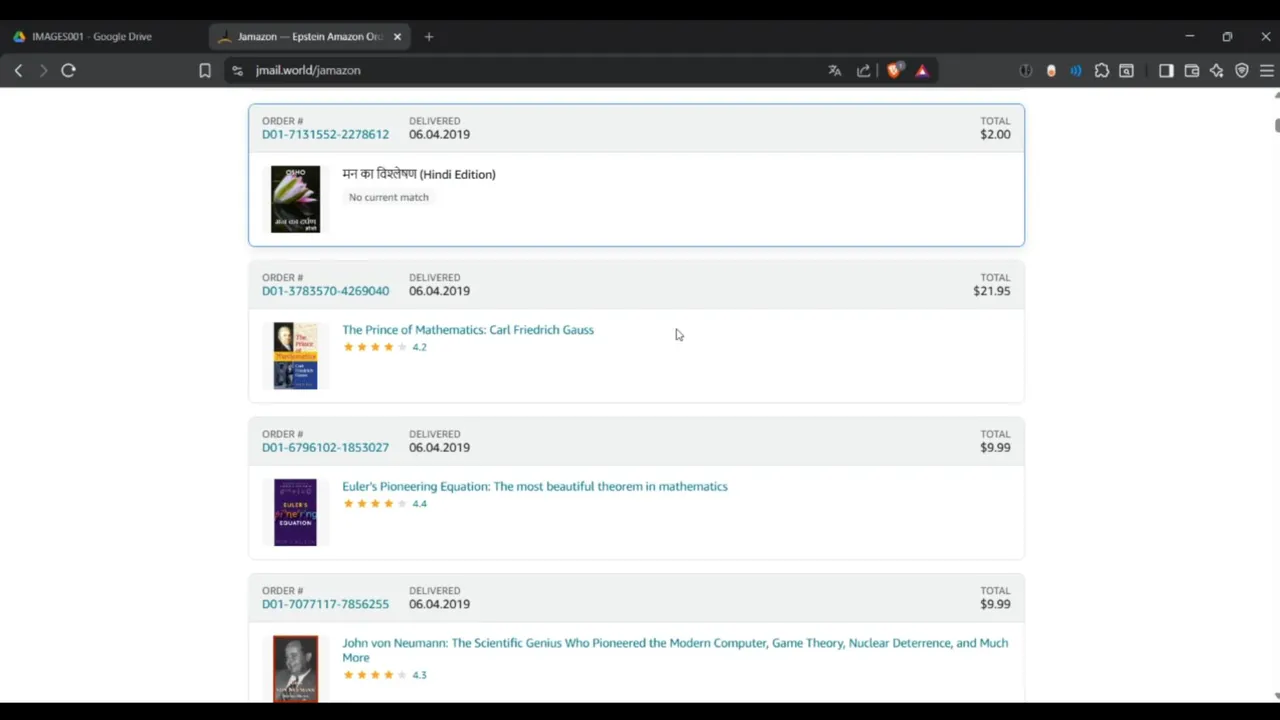
Task: Open the extensions puzzle icon
Action: [x=1102, y=71]
